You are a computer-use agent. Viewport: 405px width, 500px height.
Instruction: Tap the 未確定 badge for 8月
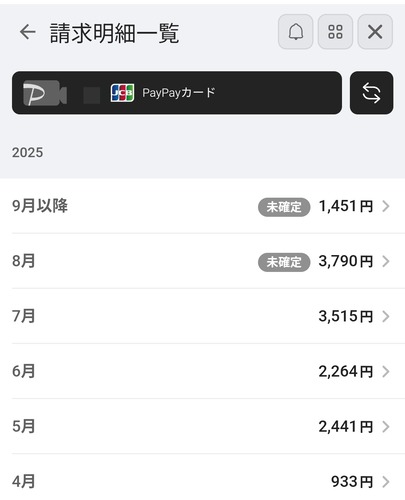click(x=284, y=262)
